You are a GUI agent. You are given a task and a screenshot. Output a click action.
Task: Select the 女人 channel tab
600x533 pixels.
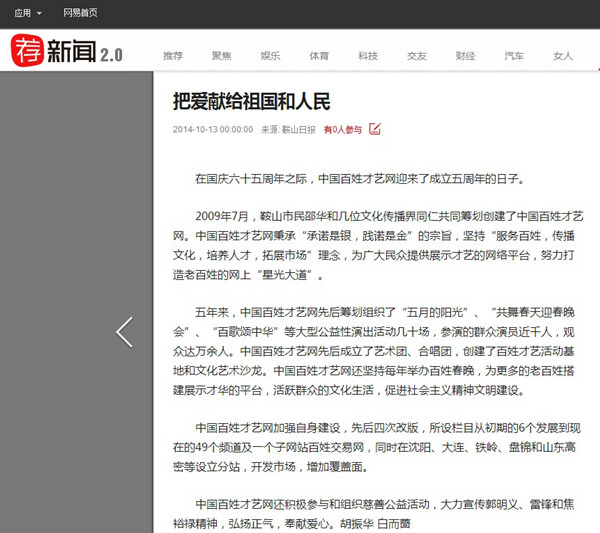tap(563, 56)
